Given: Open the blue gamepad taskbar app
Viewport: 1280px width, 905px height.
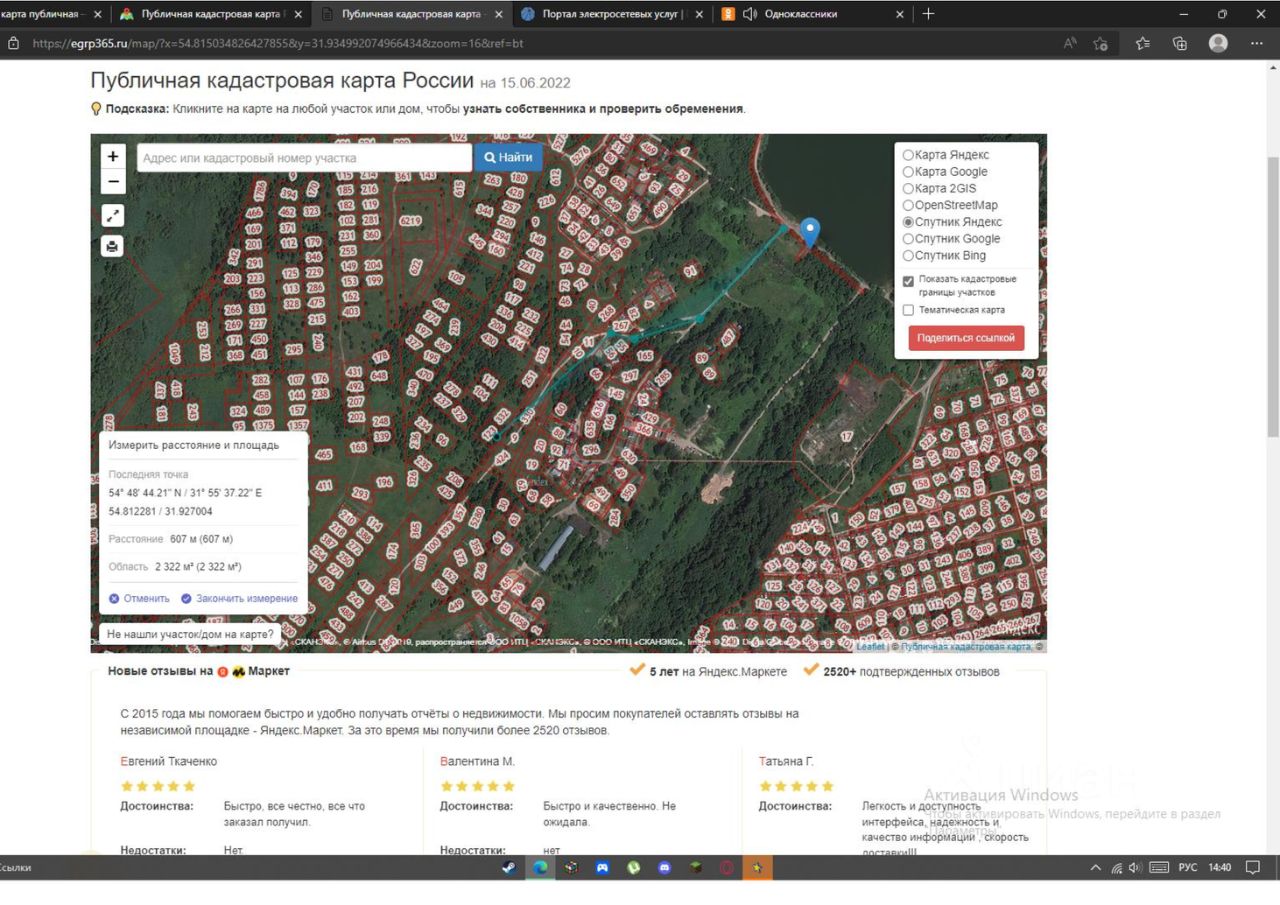Looking at the screenshot, I should click(x=602, y=868).
